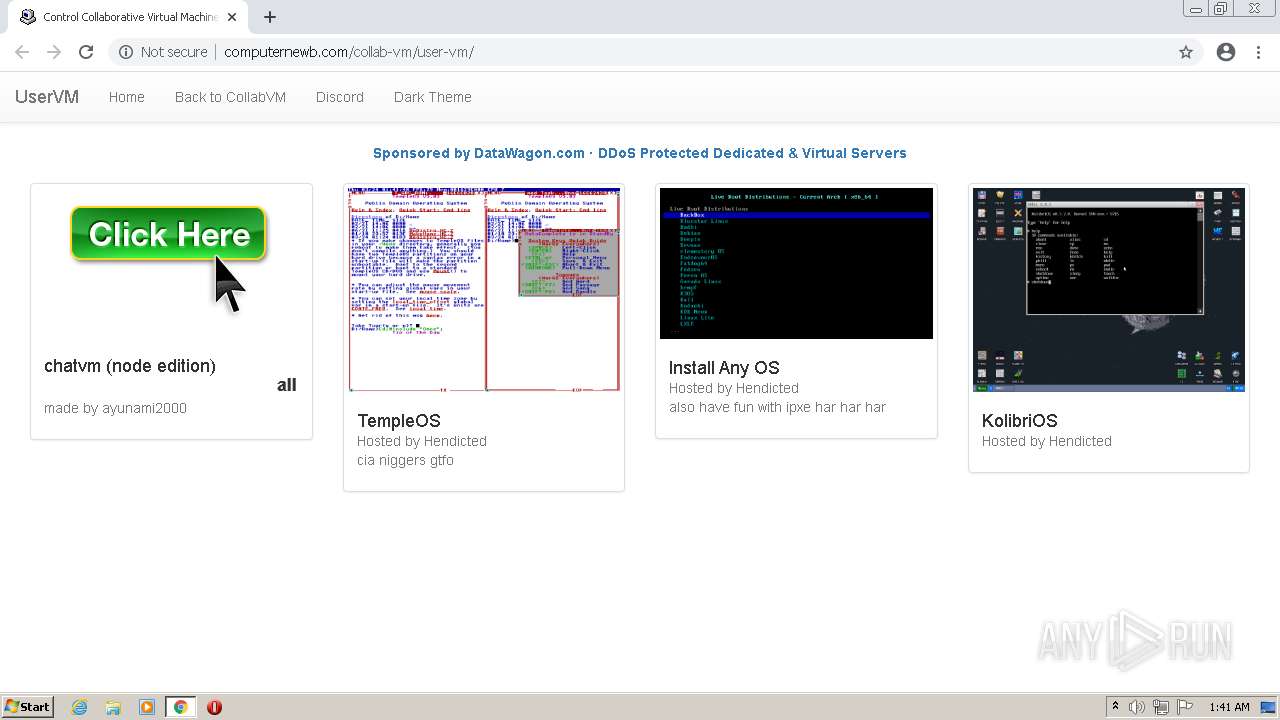Select the TempleOS card title
Image resolution: width=1280 pixels, height=720 pixels.
click(x=399, y=421)
